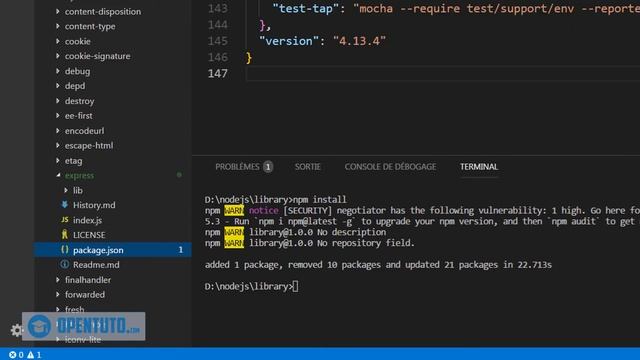Viewport: 640px width, 360px height.
Task: Click the 'npm install' command text
Action: click(x=320, y=200)
